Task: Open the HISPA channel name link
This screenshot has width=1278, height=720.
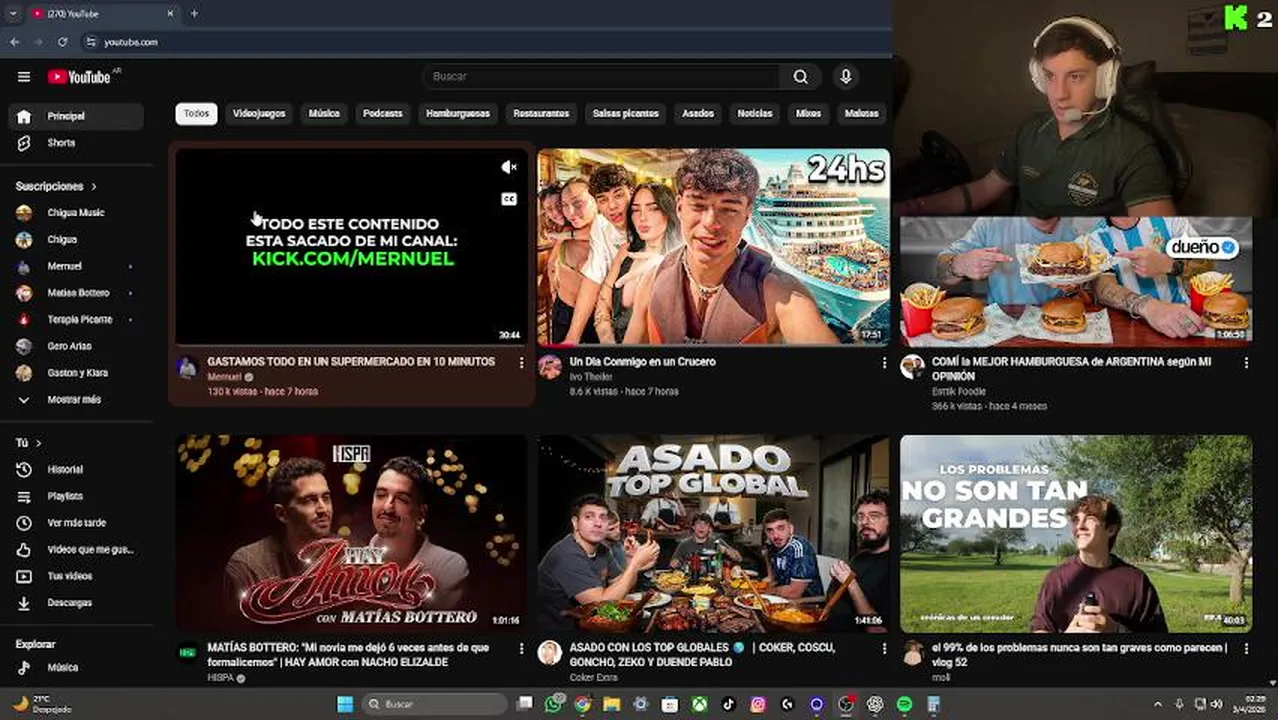Action: tap(220, 678)
